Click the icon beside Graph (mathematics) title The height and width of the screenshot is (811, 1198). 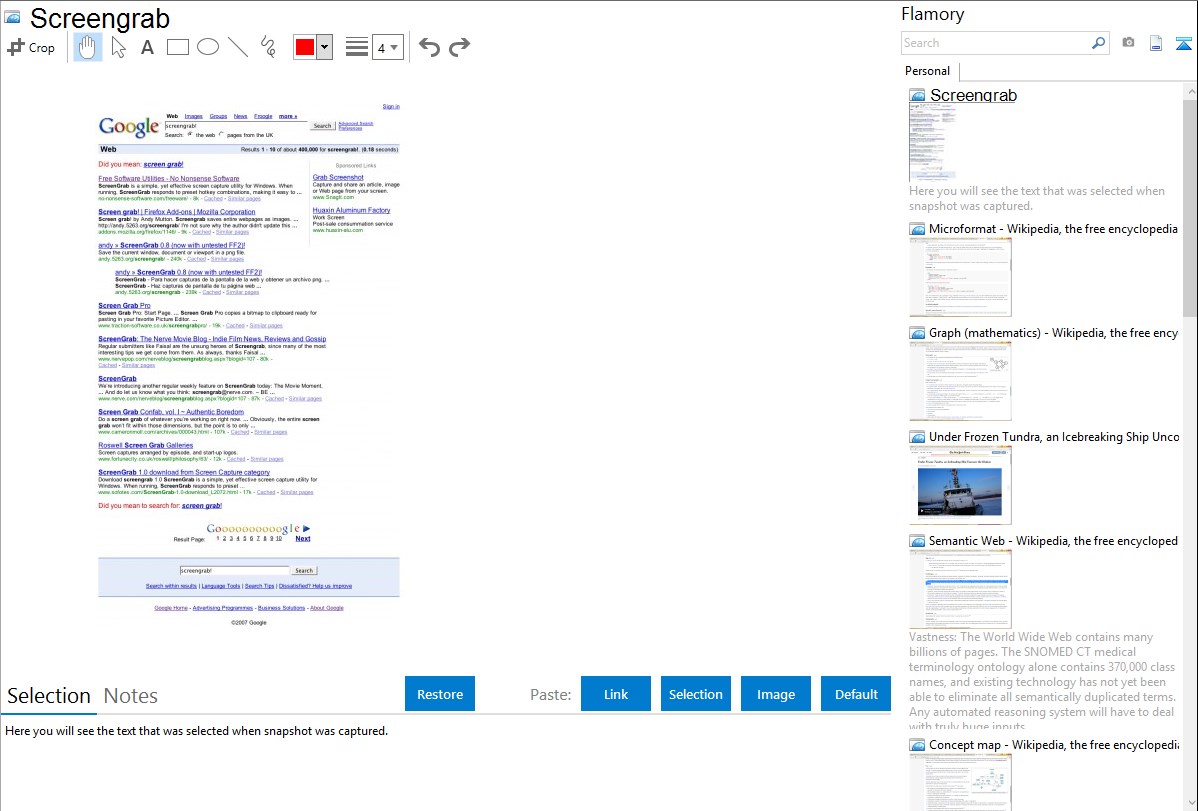[918, 333]
